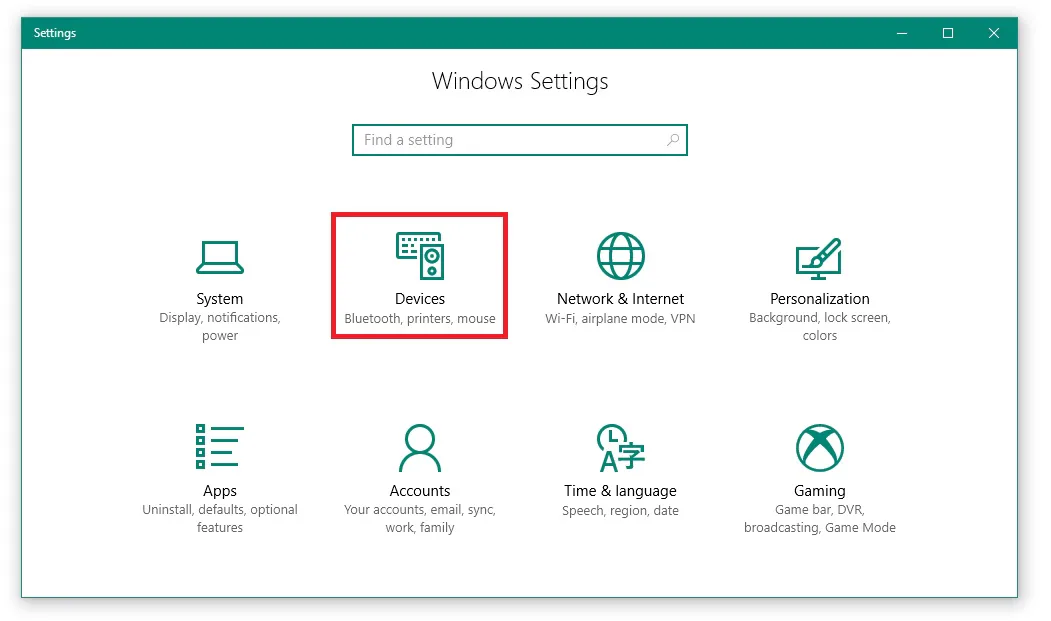Open the System settings label
The width and height of the screenshot is (1051, 621).
(220, 299)
